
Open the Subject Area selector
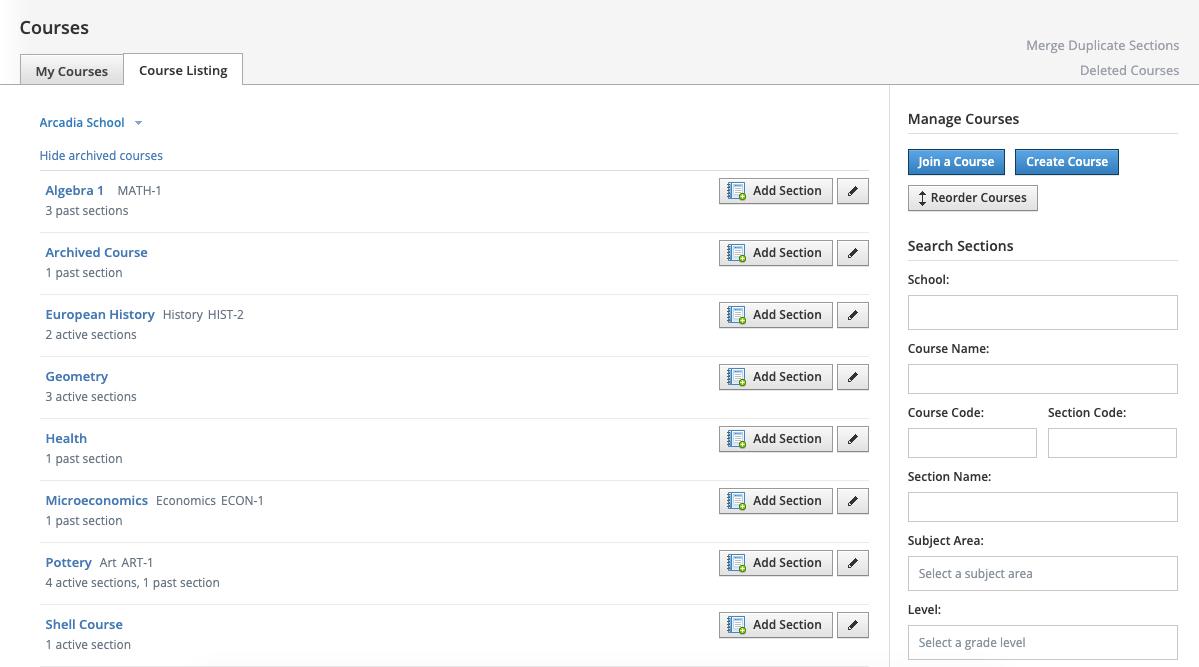tap(1042, 574)
